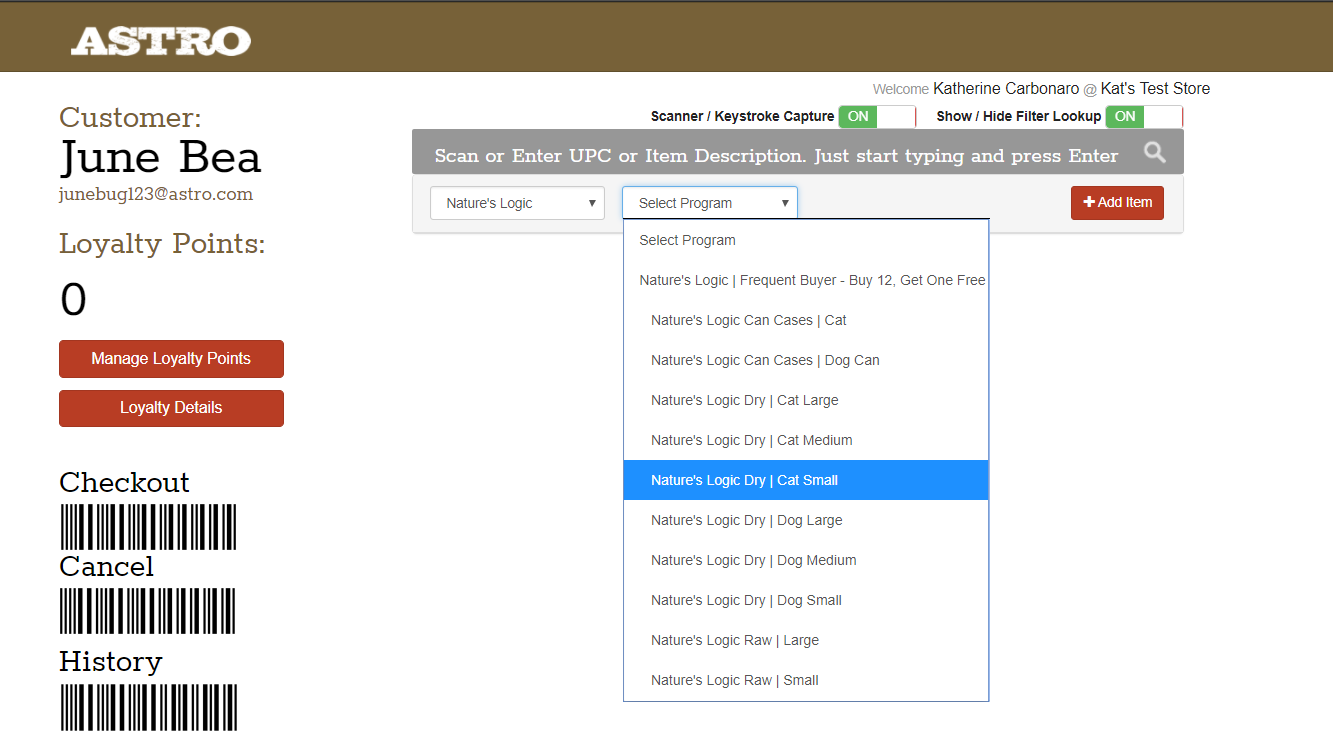Click the Katherine Carbonaro user name
The width and height of the screenshot is (1333, 750).
[1006, 89]
